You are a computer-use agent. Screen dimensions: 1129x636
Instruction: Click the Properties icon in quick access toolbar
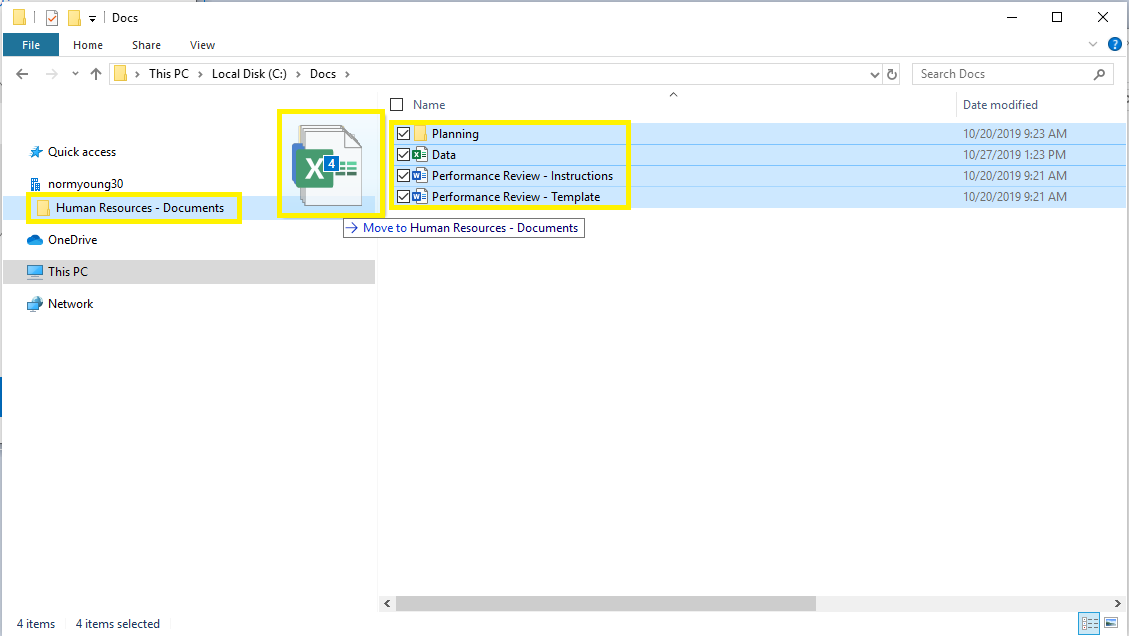tap(52, 18)
